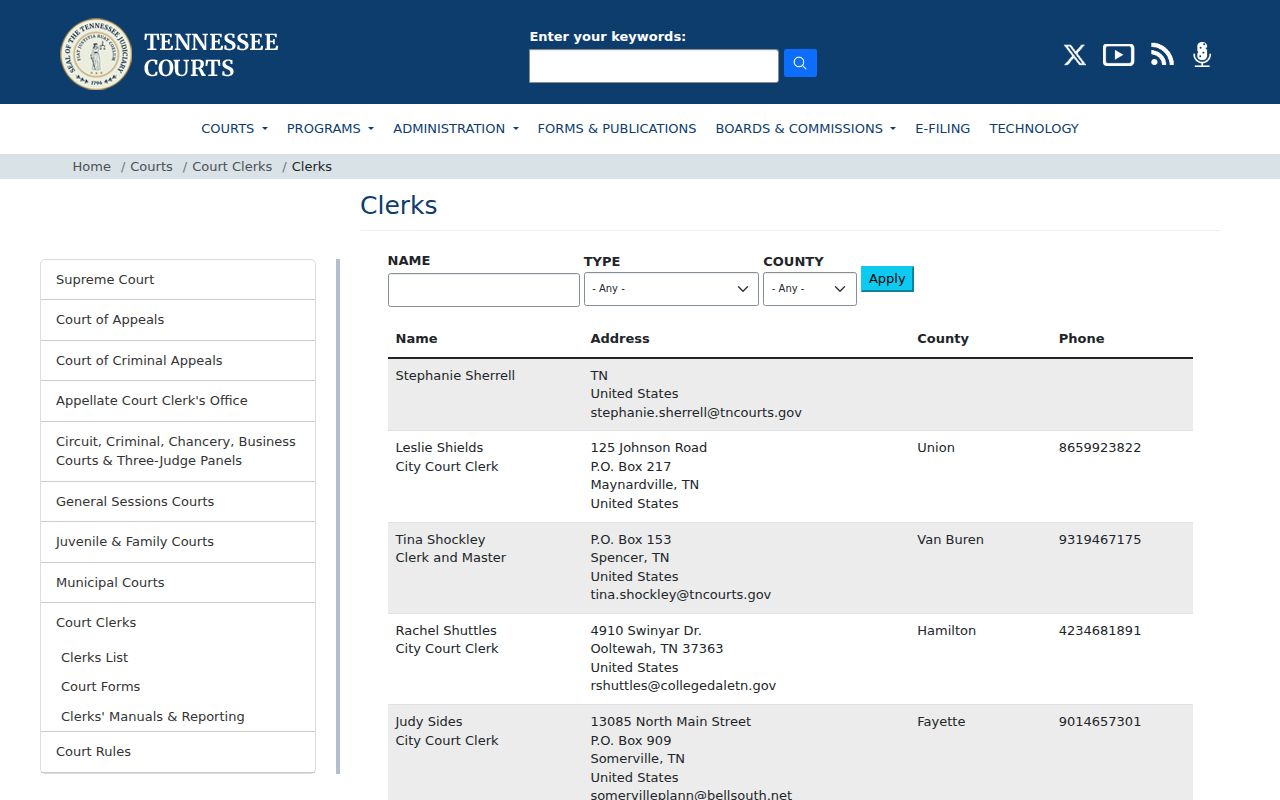Click the Name column header

(x=416, y=339)
